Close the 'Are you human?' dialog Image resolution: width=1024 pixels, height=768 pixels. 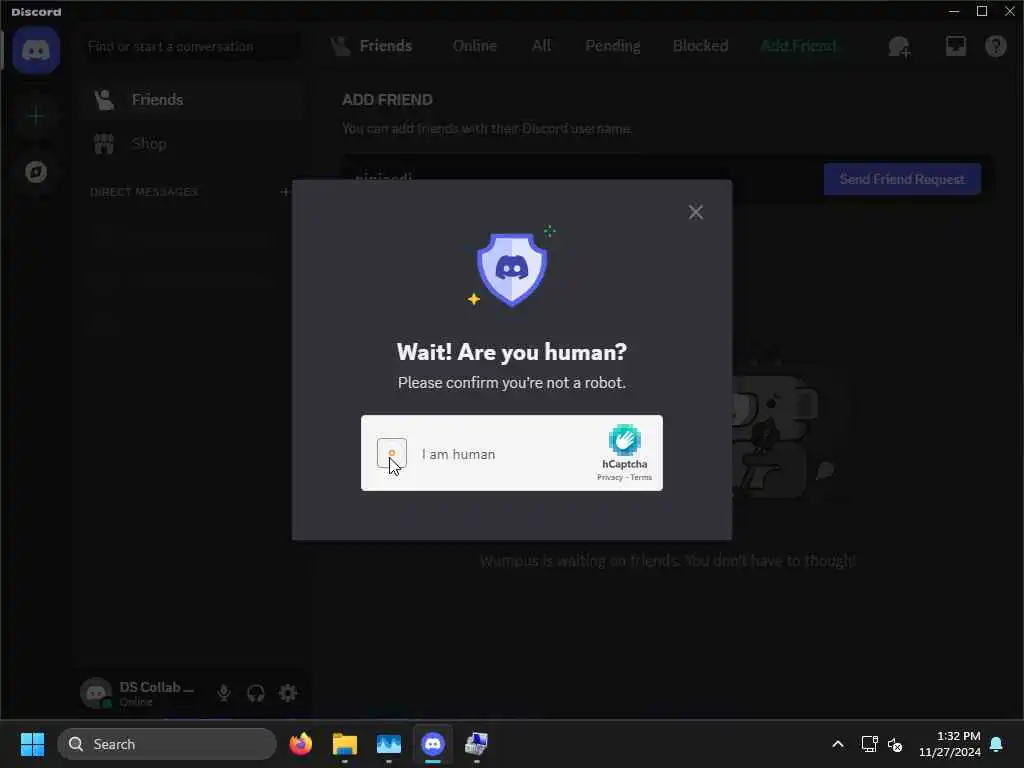point(696,212)
